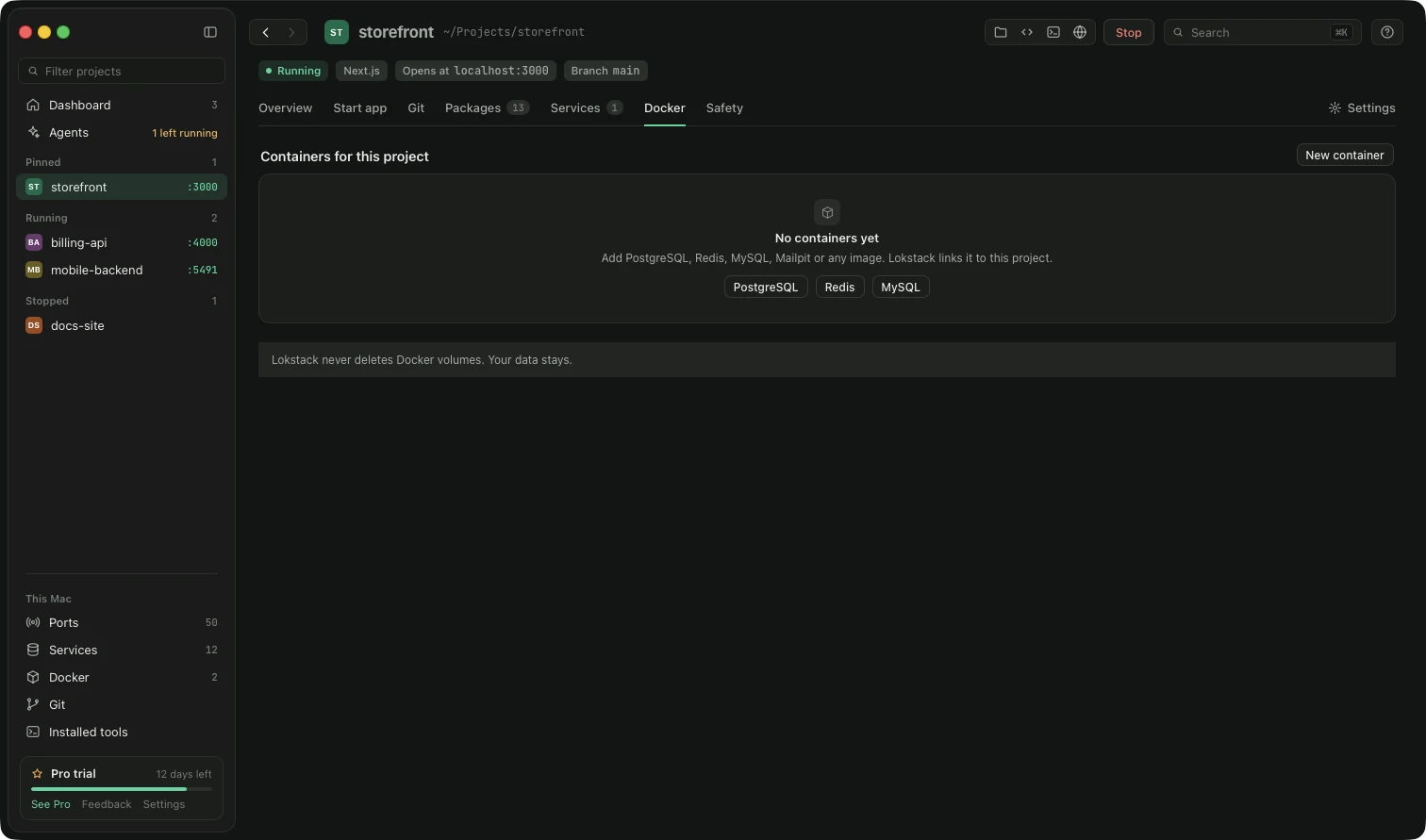Open Settings link in Pro trial card
The image size is (1426, 840).
164,804
